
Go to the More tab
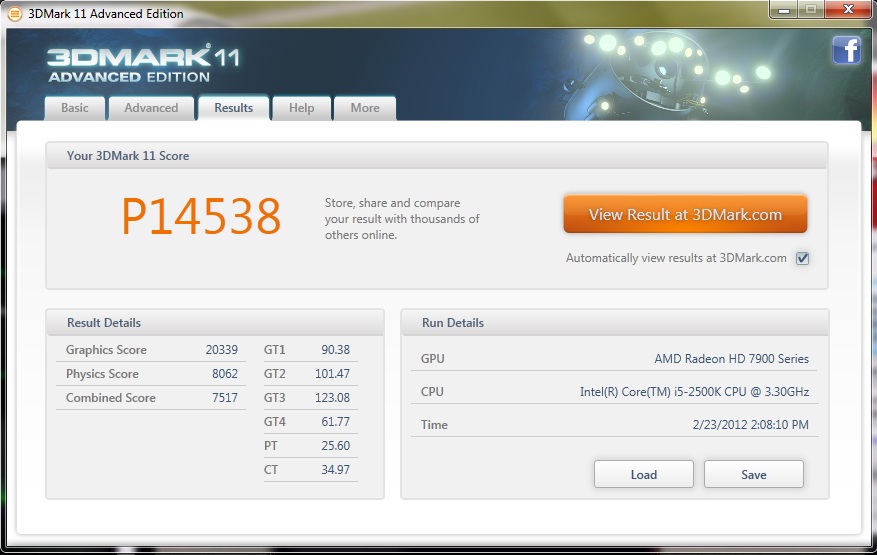click(x=365, y=108)
